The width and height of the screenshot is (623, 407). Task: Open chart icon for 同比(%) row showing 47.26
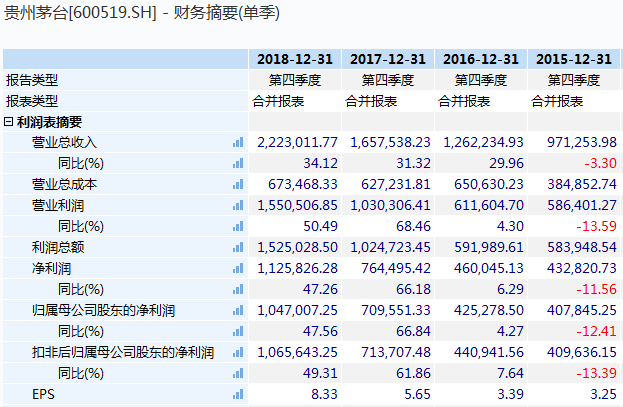tap(238, 289)
